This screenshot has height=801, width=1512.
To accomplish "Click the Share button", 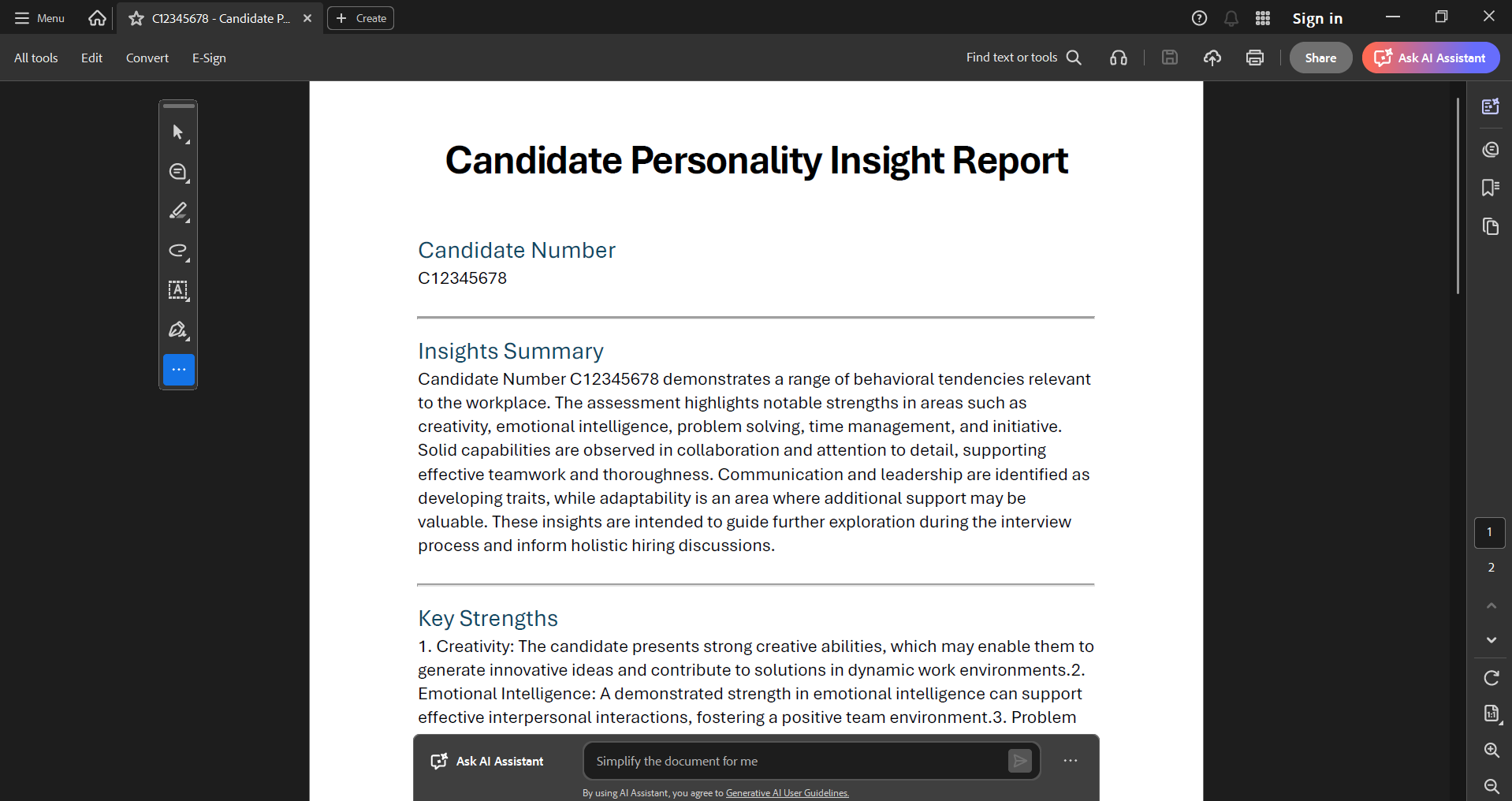I will (1320, 58).
